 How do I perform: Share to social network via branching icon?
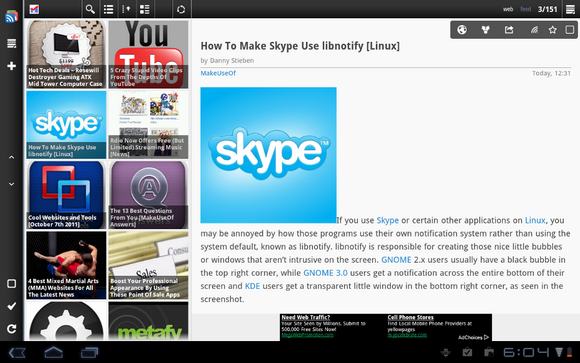[x=486, y=30]
